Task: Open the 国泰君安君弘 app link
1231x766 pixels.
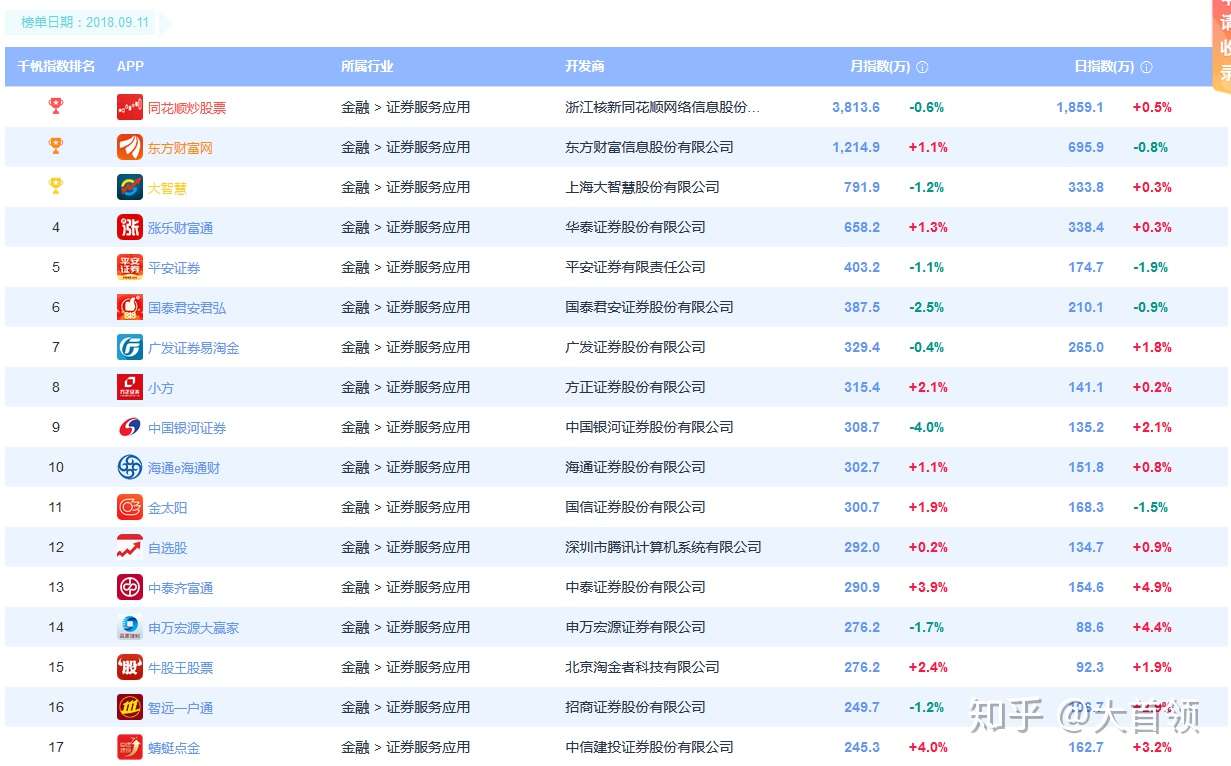Action: pyautogui.click(x=187, y=308)
